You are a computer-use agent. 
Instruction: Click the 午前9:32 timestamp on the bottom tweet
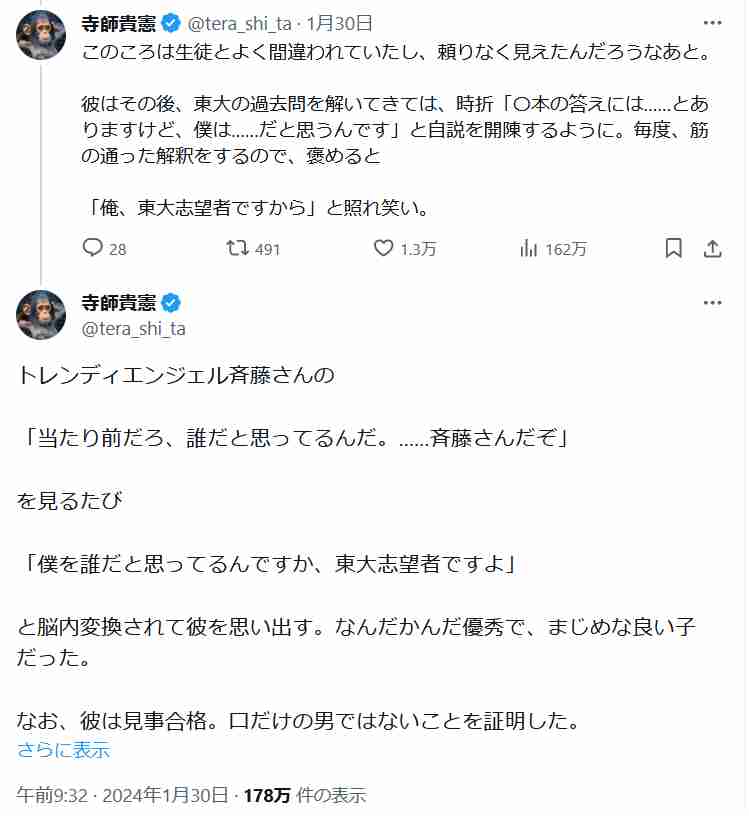coord(48,795)
